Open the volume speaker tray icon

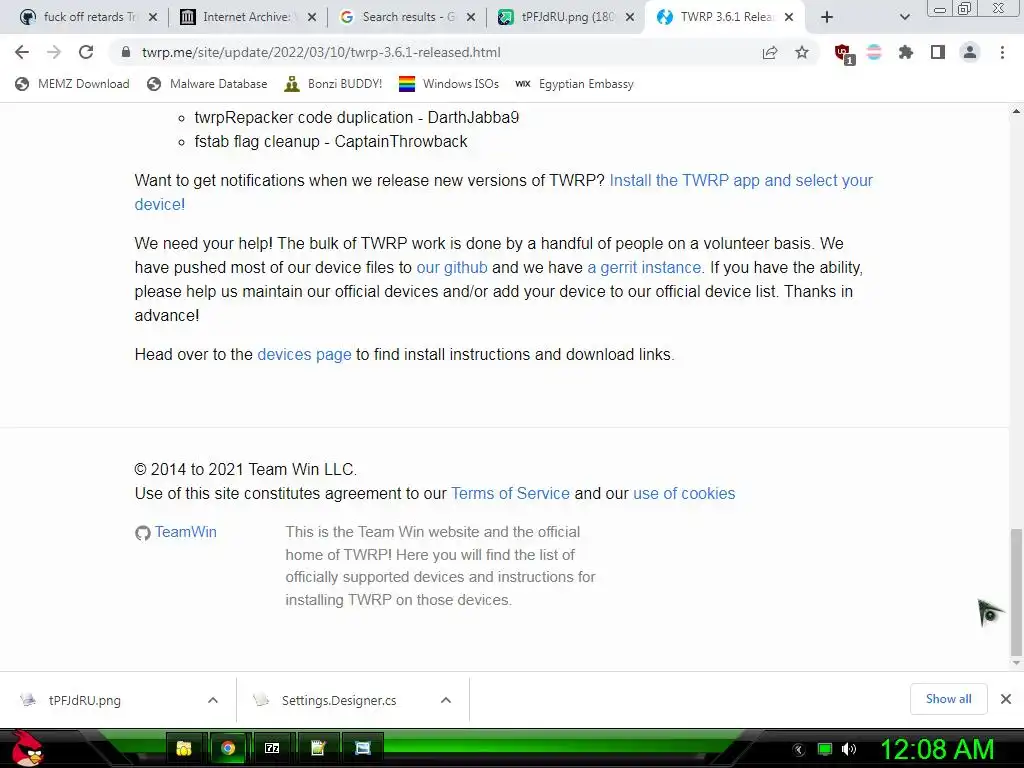coord(849,750)
